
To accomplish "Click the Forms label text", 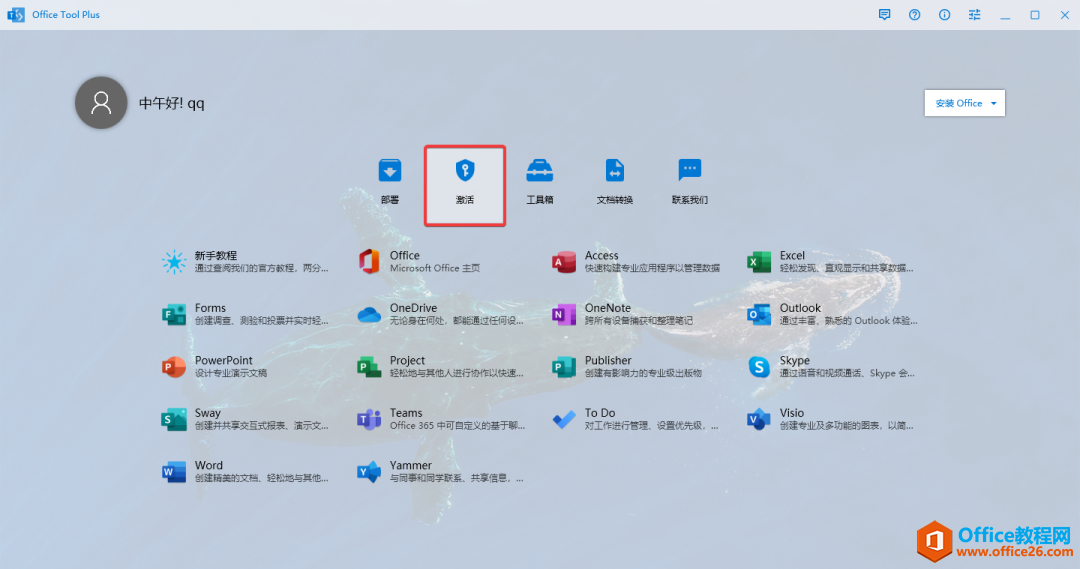I will [x=210, y=308].
